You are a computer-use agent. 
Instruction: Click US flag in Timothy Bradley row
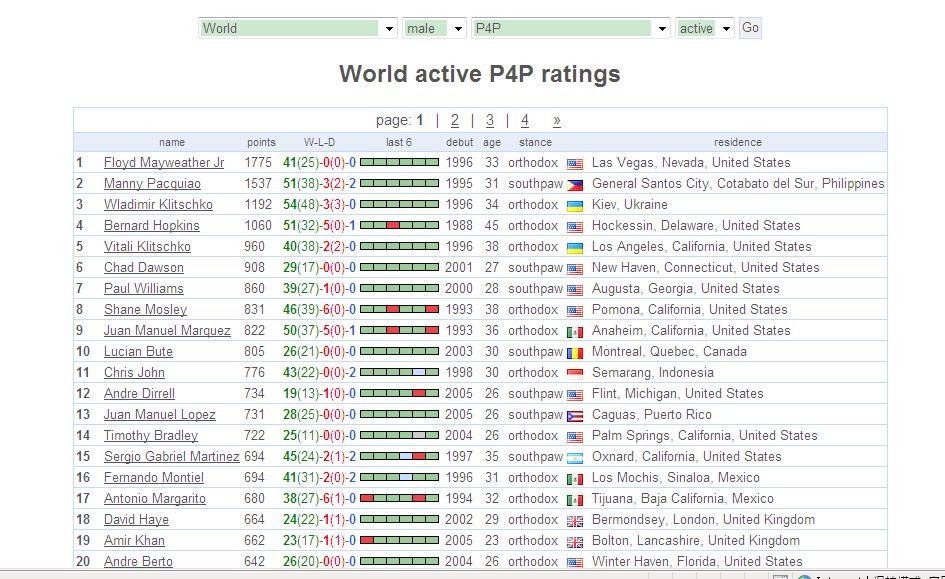575,437
